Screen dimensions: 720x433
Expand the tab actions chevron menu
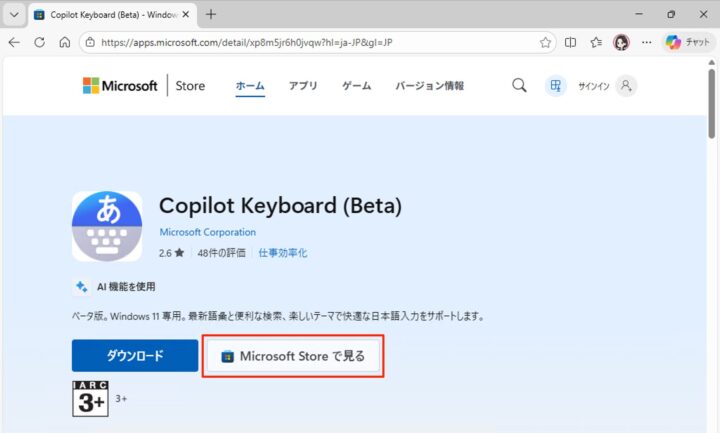click(14, 15)
